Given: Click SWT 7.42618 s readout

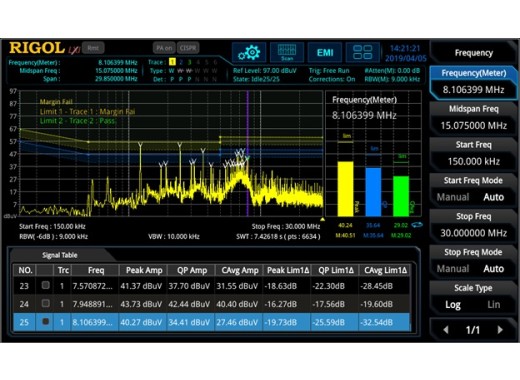Looking at the screenshot, I should tap(278, 236).
